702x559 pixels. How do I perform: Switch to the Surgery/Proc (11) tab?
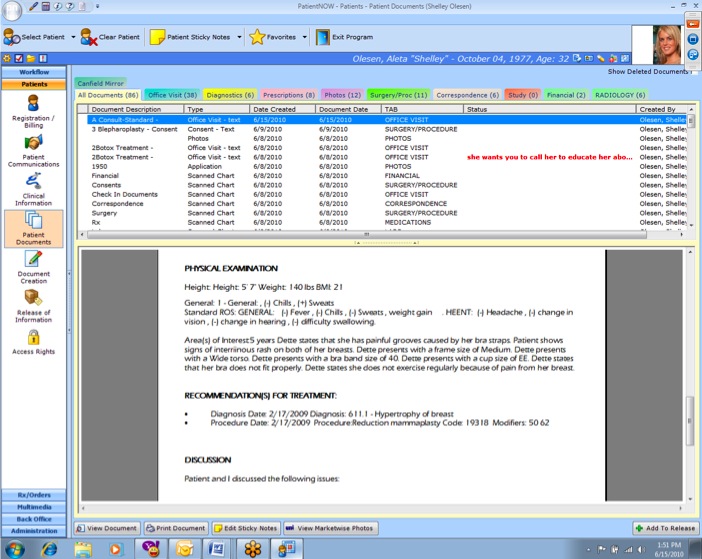398,95
